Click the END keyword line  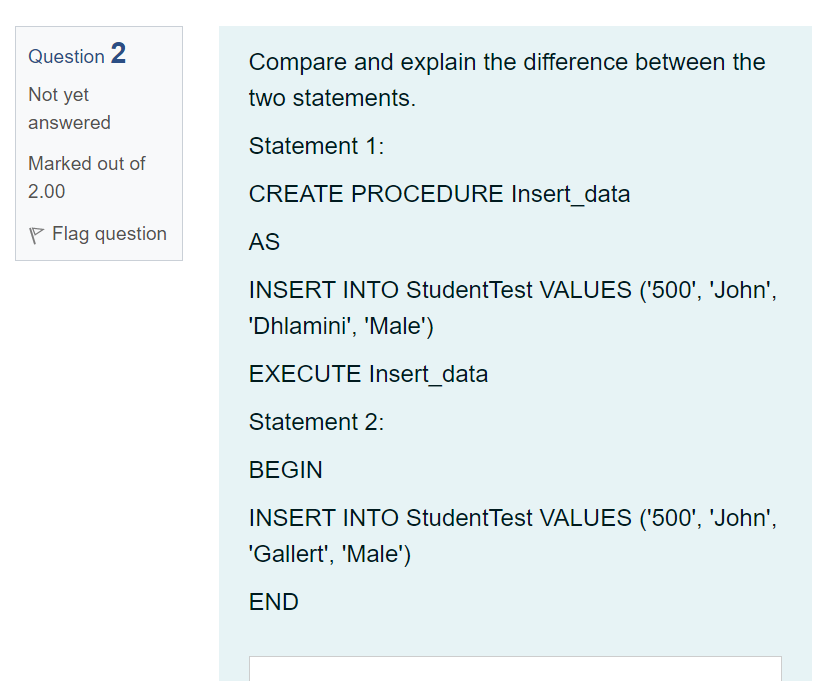tap(271, 602)
